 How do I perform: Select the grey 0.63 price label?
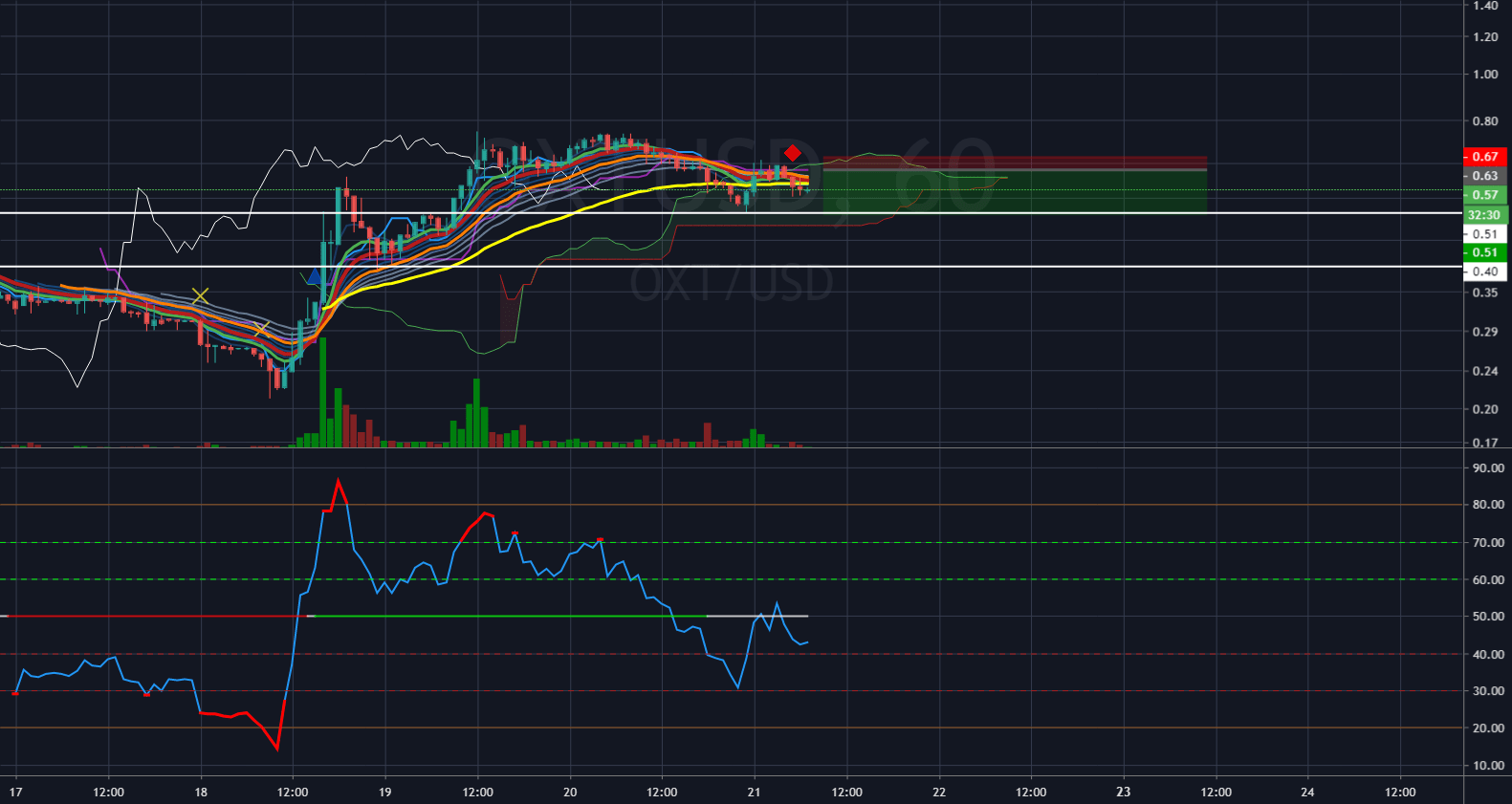click(1484, 176)
